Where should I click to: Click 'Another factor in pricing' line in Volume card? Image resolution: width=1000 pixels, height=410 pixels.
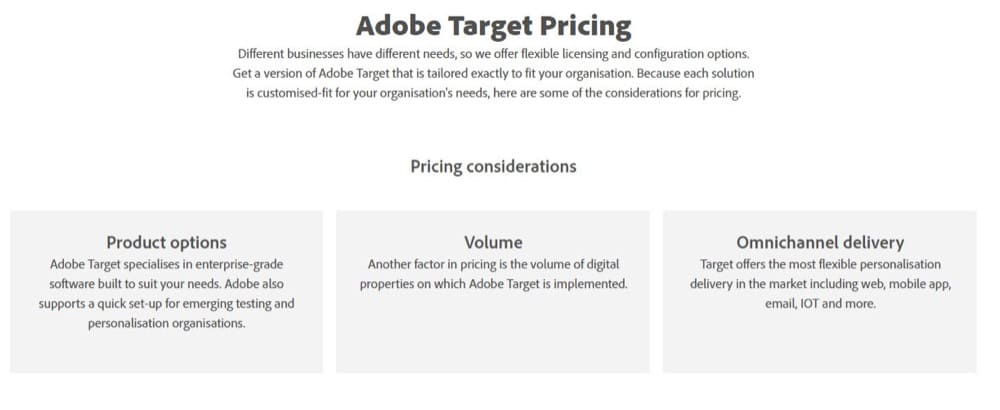pos(493,264)
